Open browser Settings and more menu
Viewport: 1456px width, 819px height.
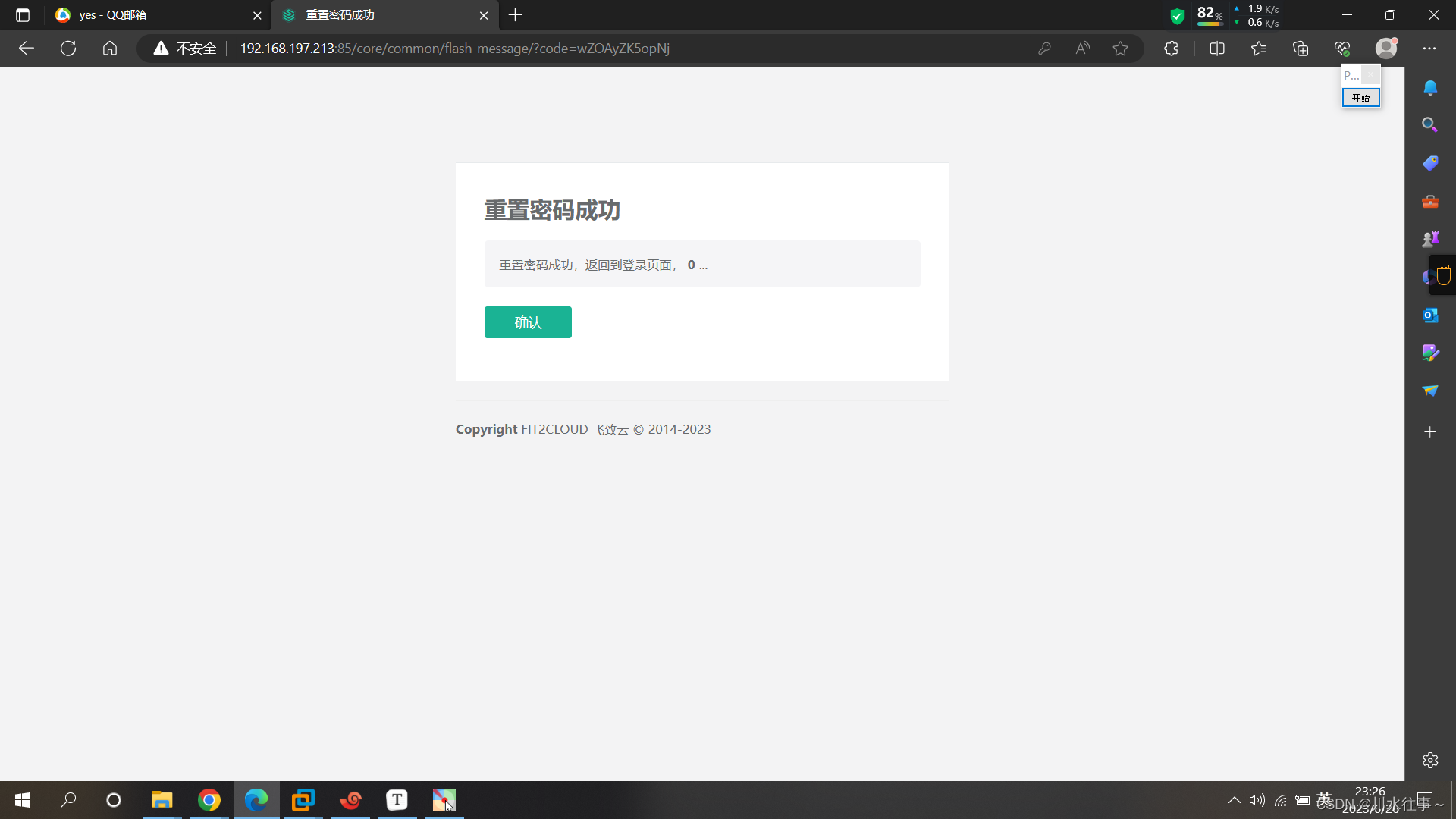coord(1429,49)
